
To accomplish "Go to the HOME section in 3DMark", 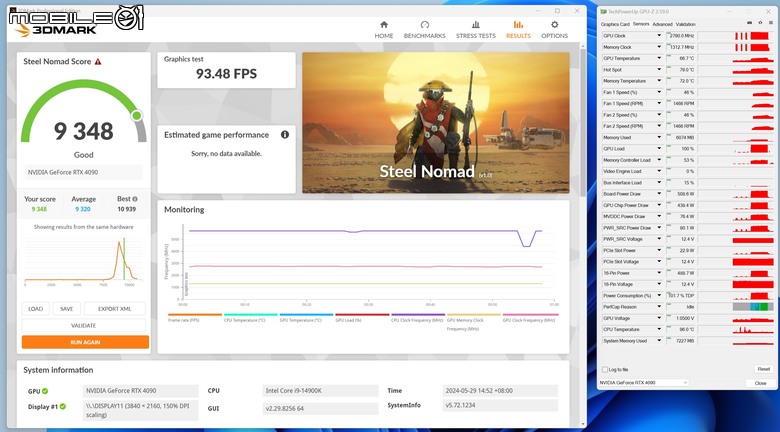I will (x=384, y=30).
